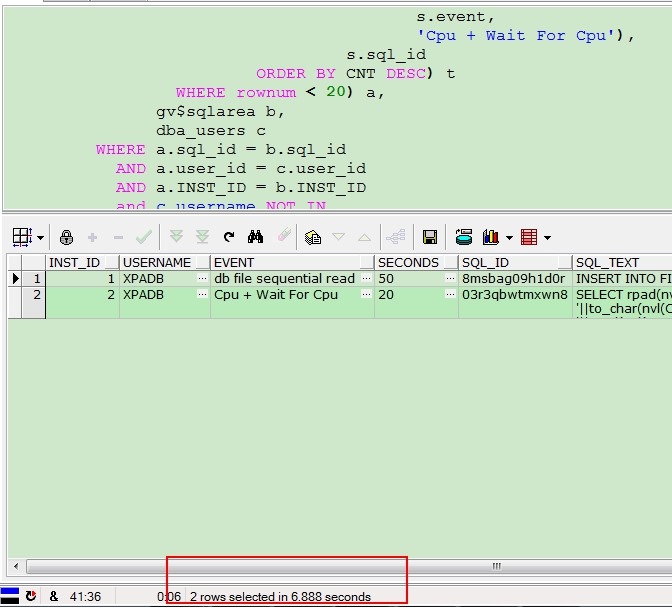Viewport: 672px width, 607px height.
Task: Open ellipsis for XPADB in row 2
Action: (202, 294)
